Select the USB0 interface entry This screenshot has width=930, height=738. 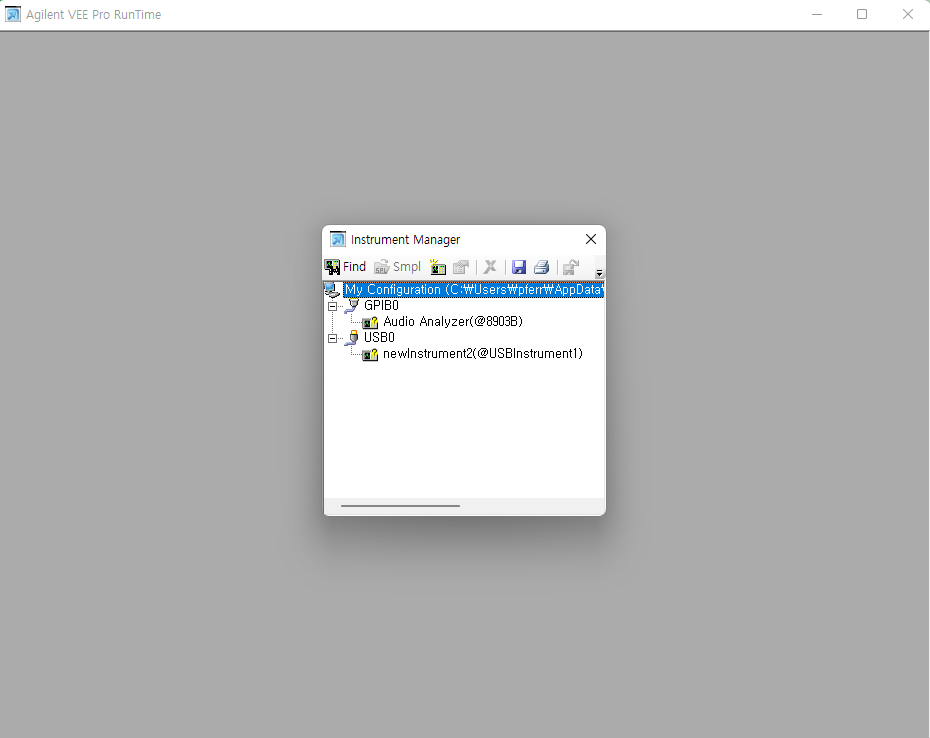point(379,338)
